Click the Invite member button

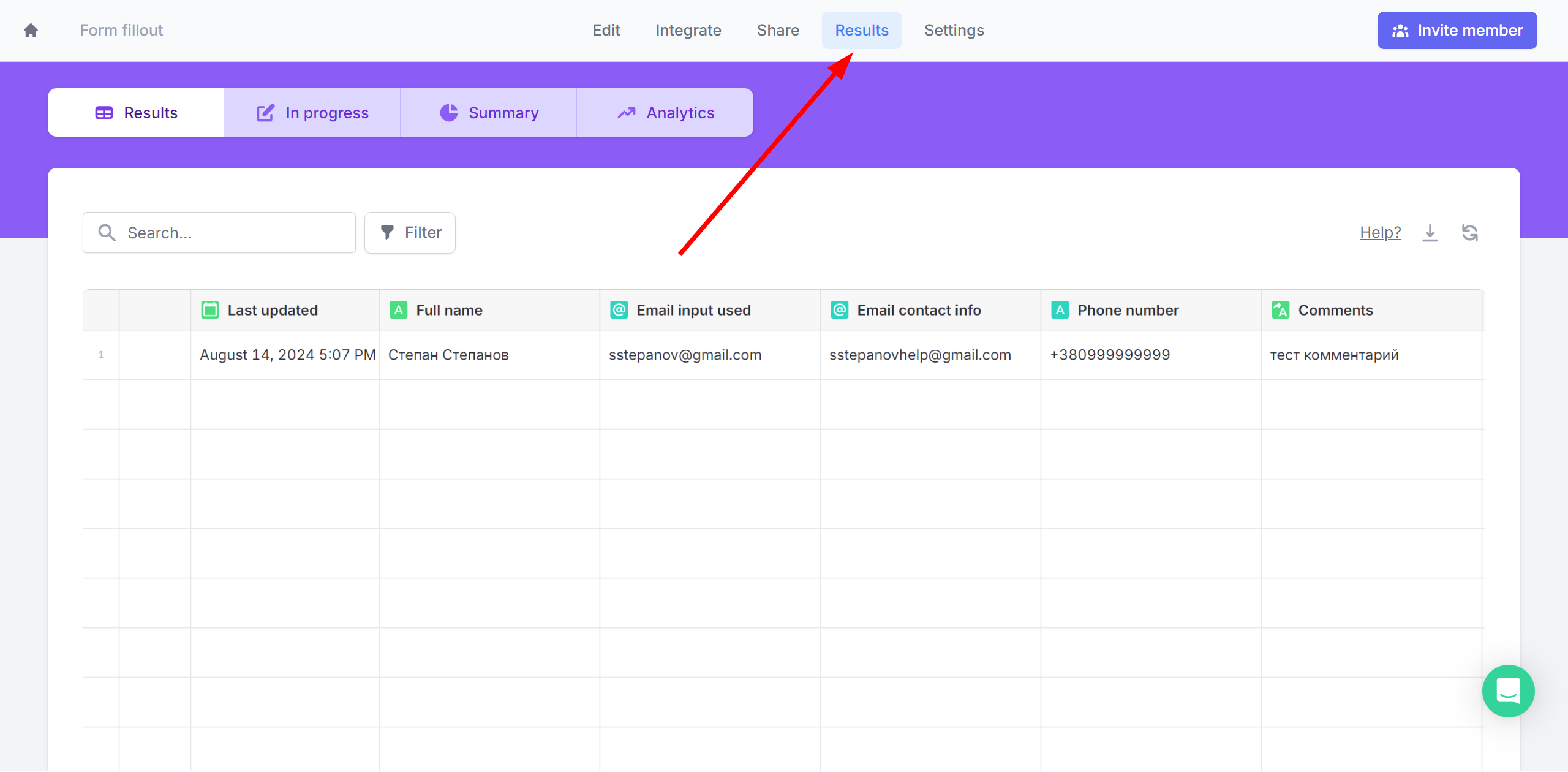click(x=1459, y=30)
